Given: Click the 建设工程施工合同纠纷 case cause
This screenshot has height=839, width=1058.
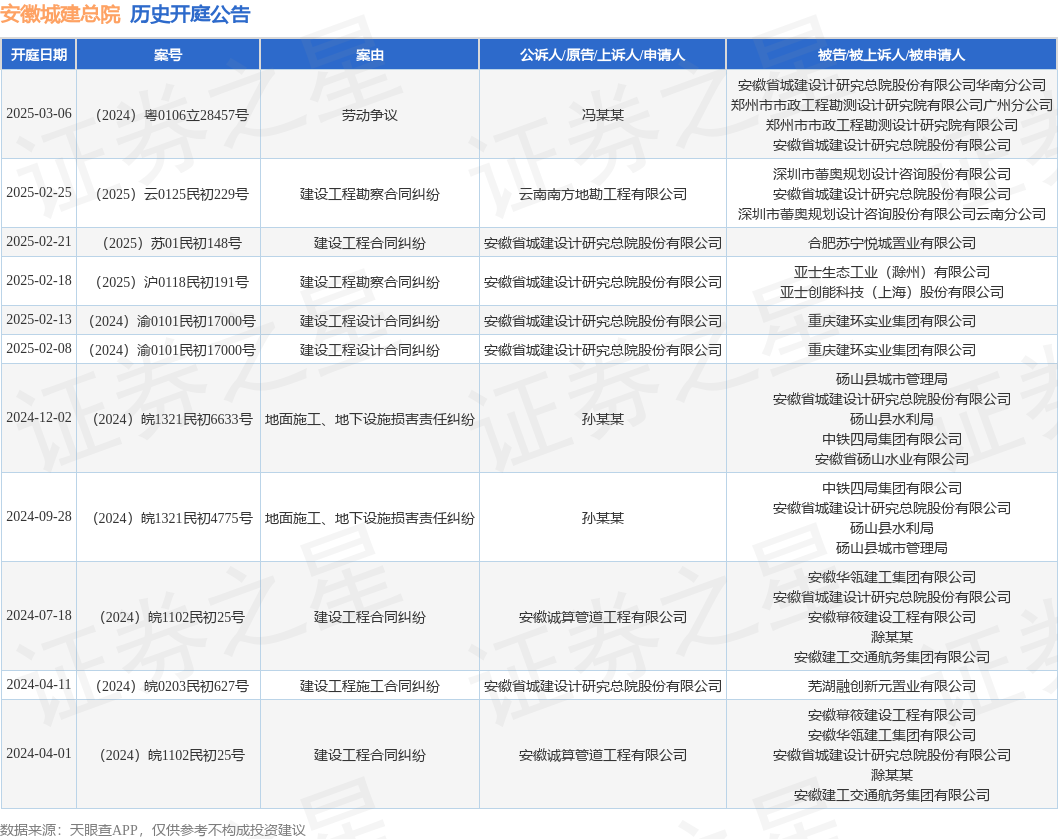Looking at the screenshot, I should (x=370, y=686).
